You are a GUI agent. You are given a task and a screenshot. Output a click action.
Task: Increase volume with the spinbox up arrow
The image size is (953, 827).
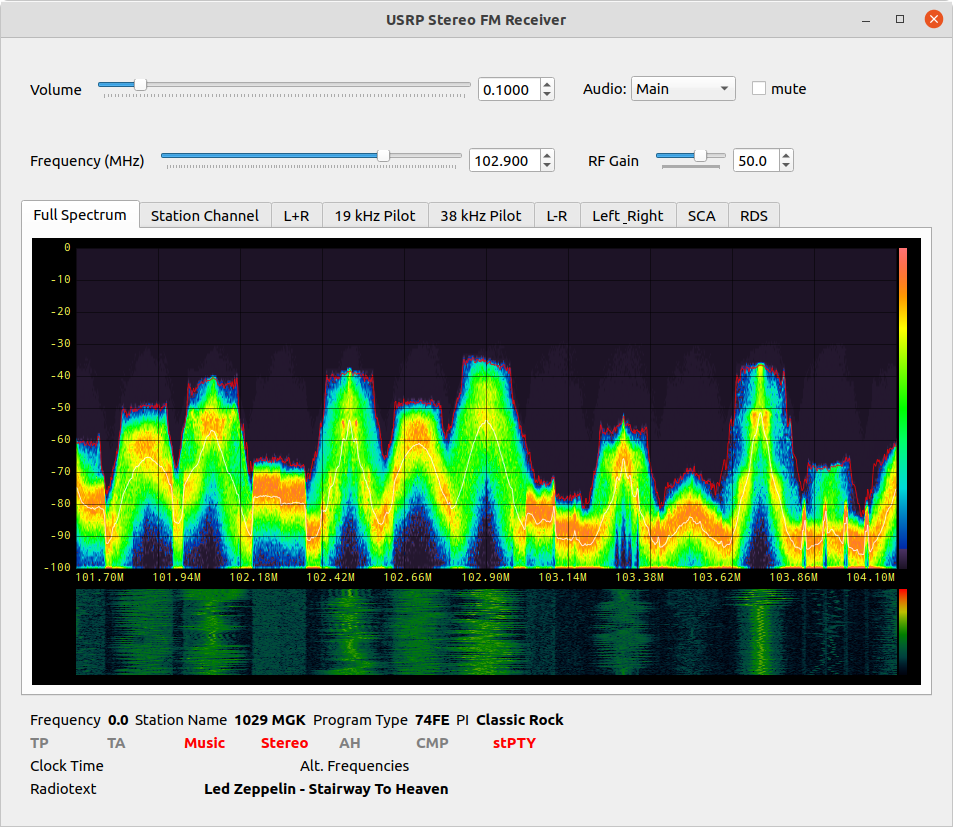[x=547, y=84]
